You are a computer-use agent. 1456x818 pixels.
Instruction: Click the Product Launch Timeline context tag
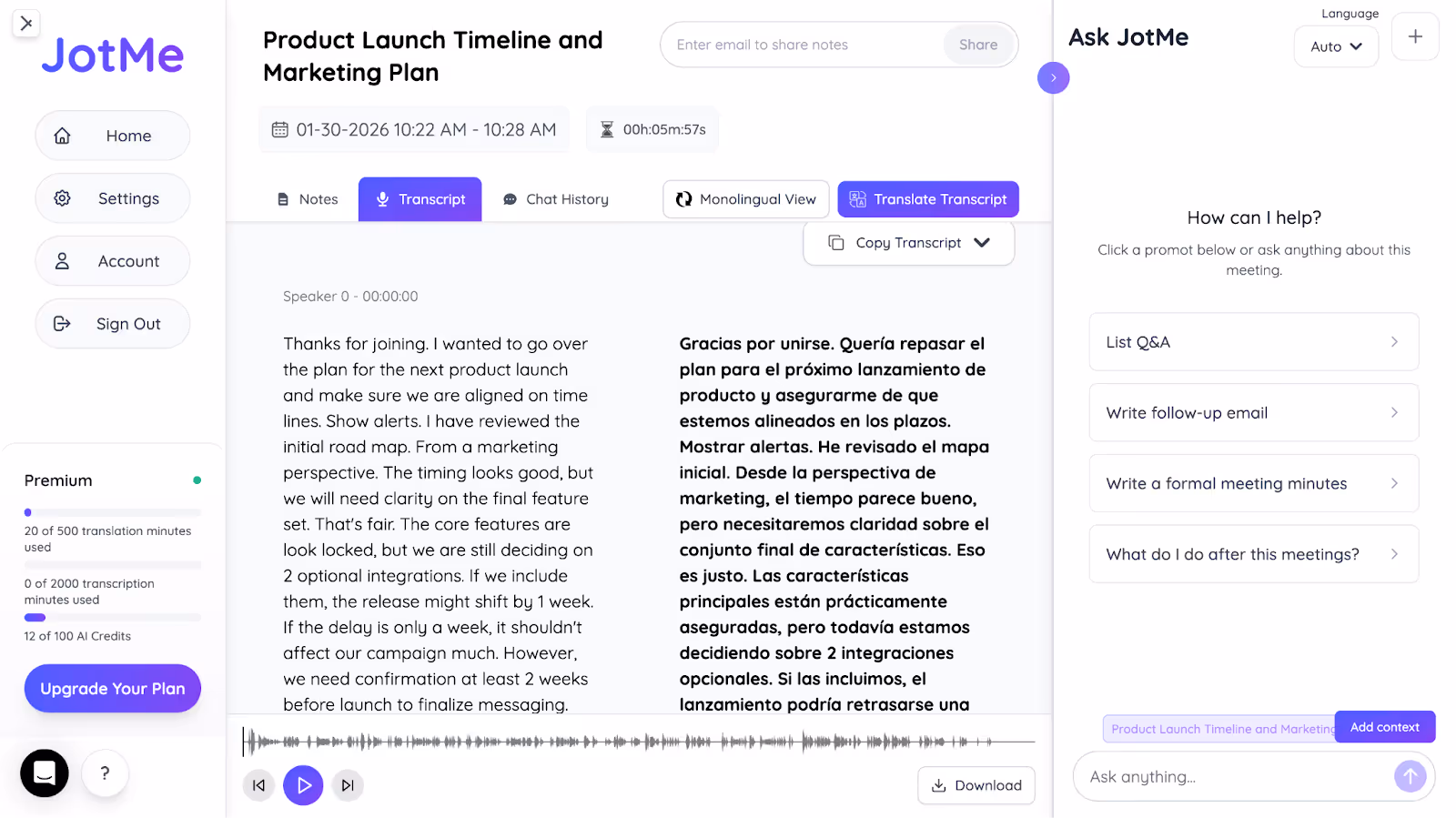click(x=1219, y=729)
